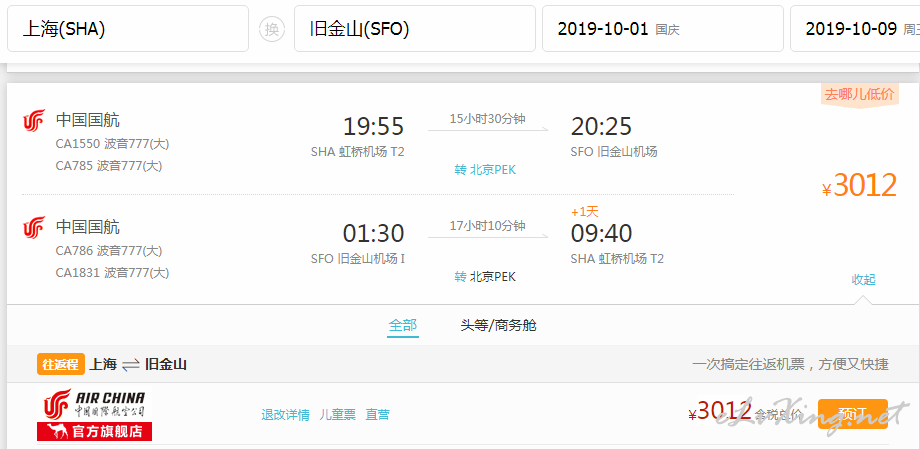Click return departure time 01:30

point(374,234)
